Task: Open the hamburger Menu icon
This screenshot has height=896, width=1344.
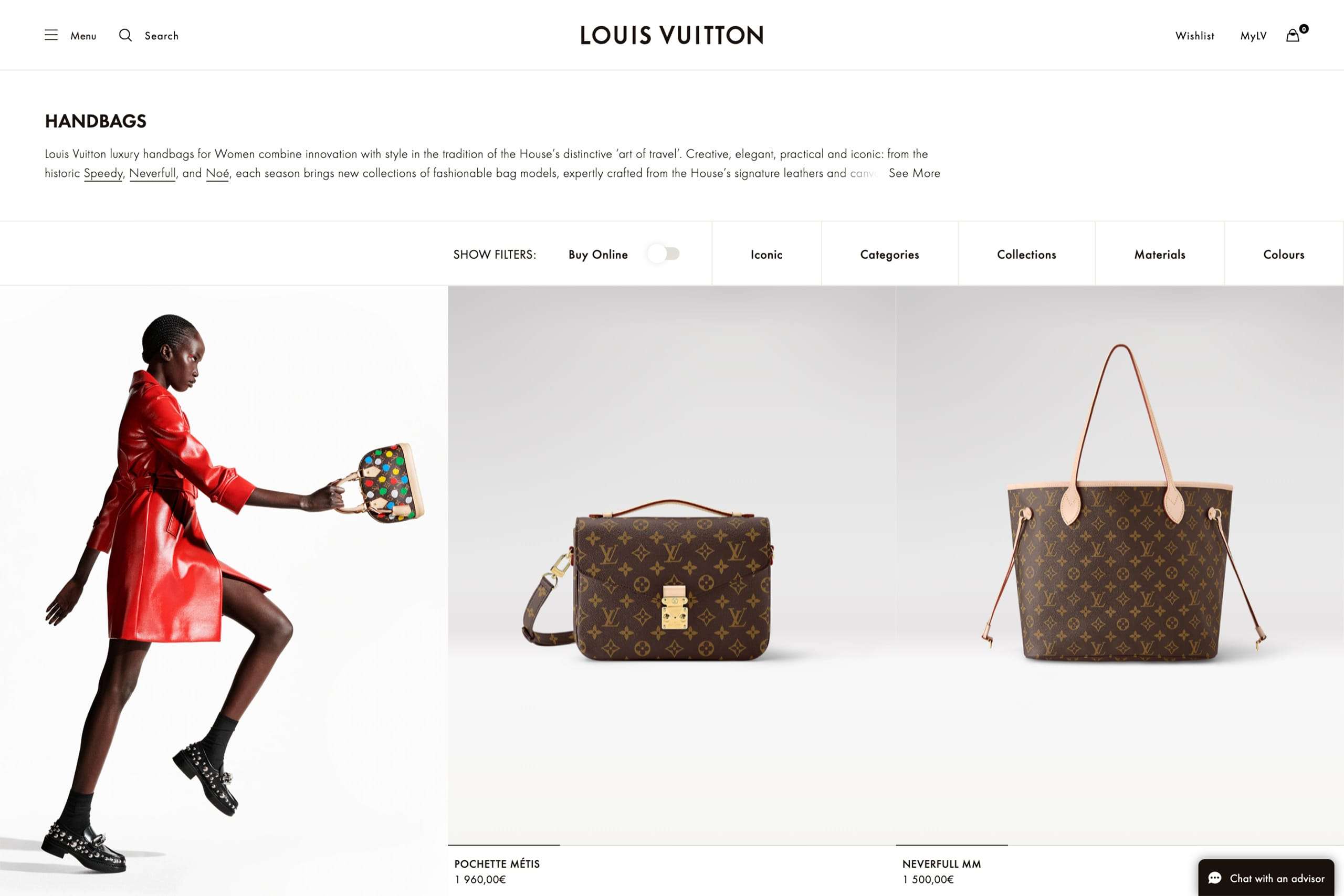Action: tap(51, 35)
